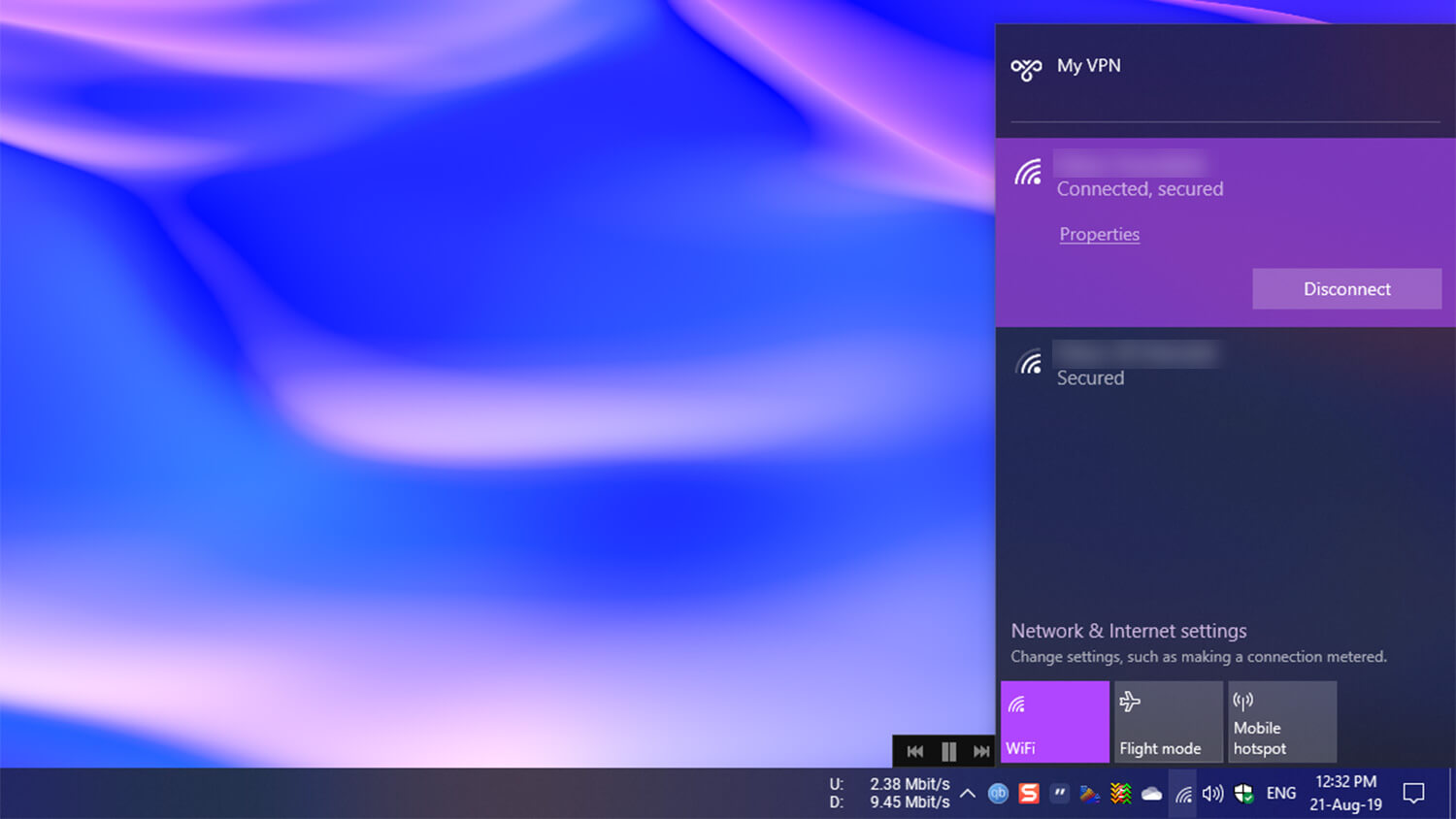Enable Flight mode
This screenshot has height=819, width=1456.
click(1168, 721)
